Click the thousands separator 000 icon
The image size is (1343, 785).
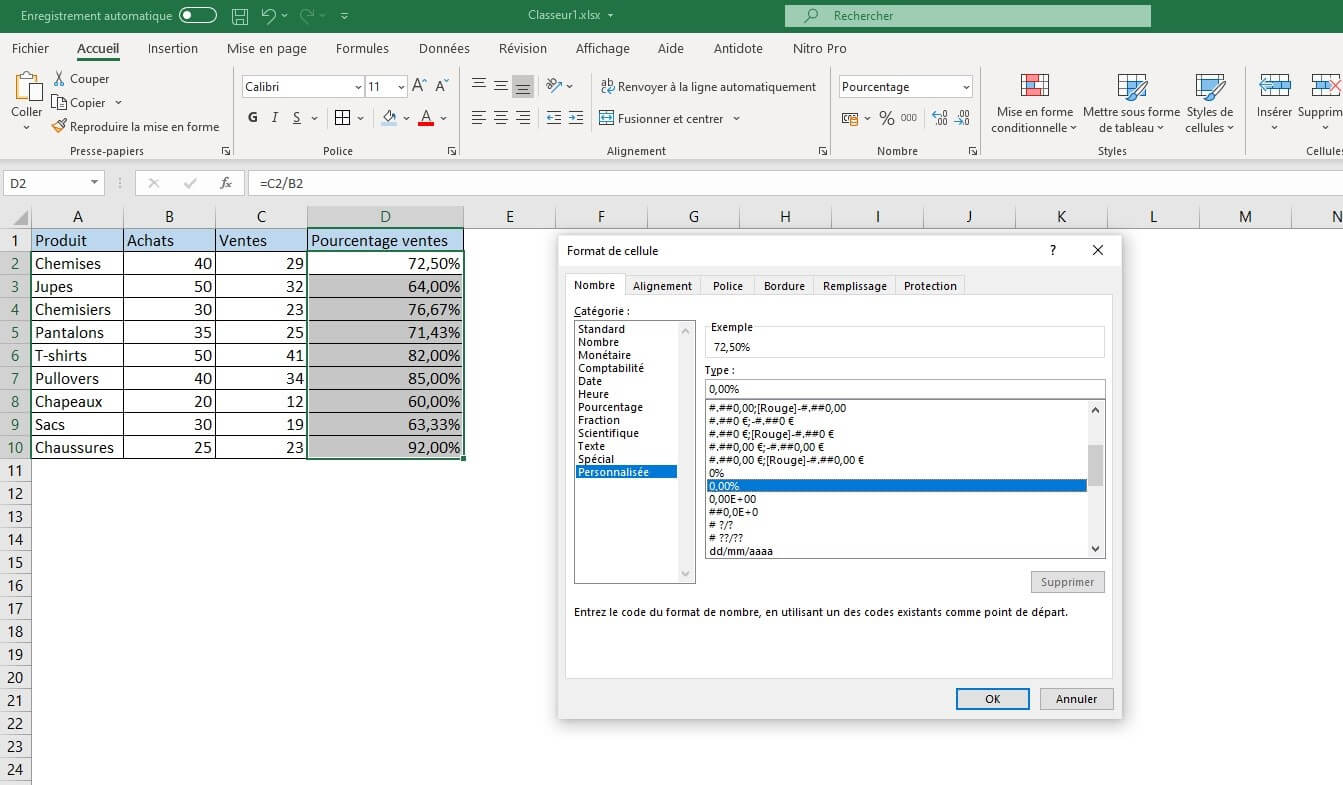coord(910,117)
